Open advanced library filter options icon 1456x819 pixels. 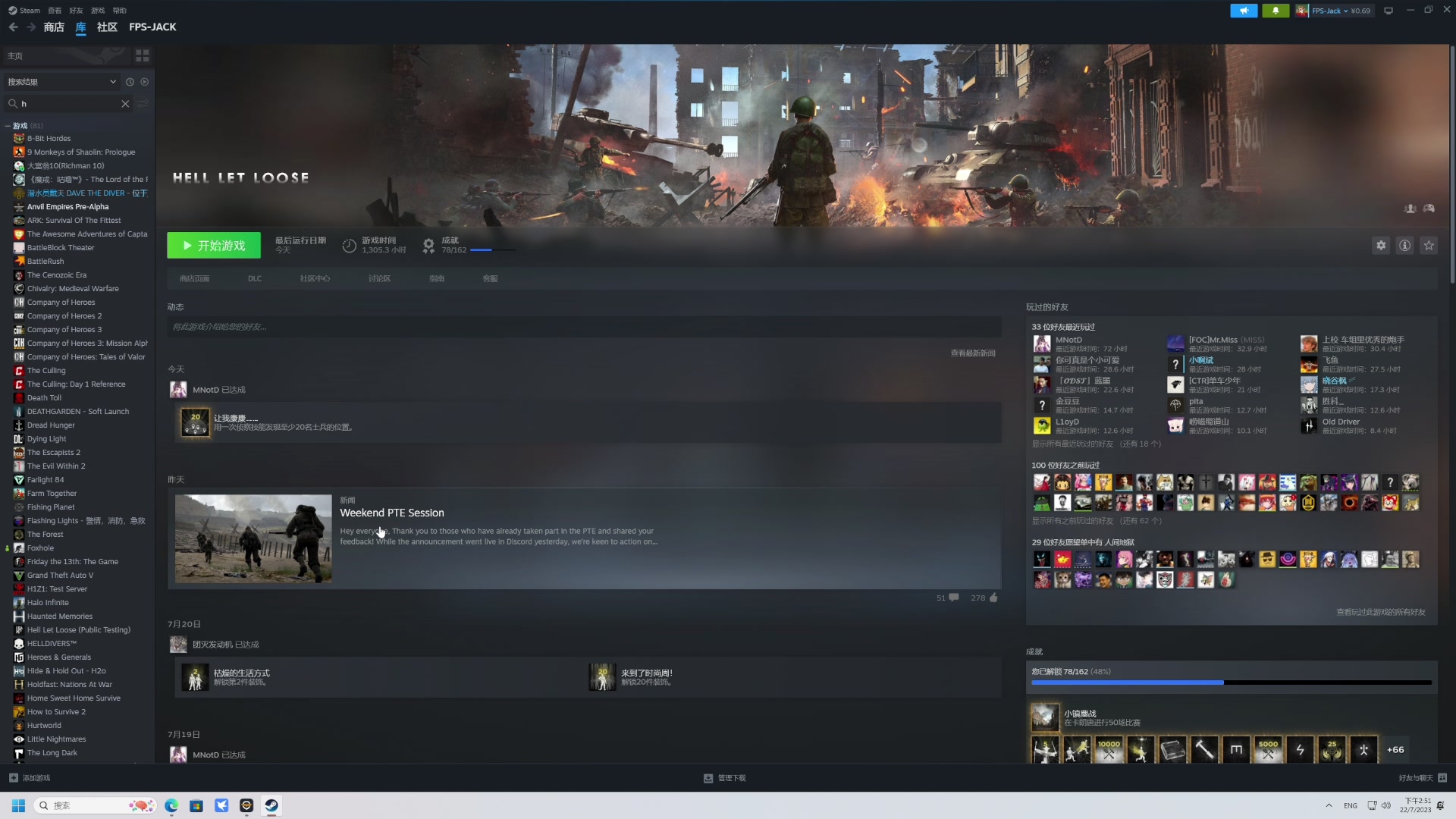pyautogui.click(x=143, y=104)
